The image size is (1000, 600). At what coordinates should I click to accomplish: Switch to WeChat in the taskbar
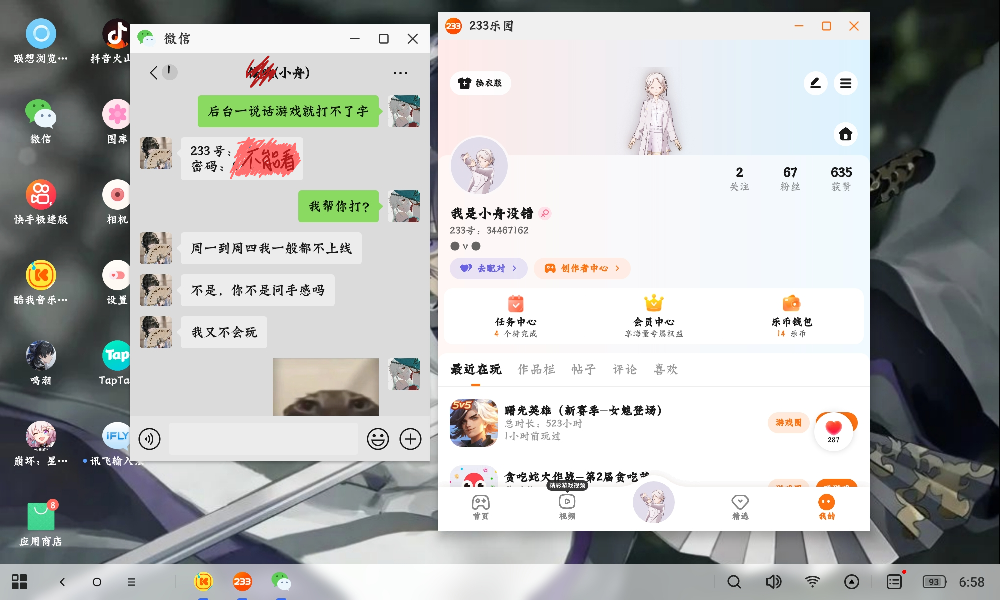click(281, 582)
